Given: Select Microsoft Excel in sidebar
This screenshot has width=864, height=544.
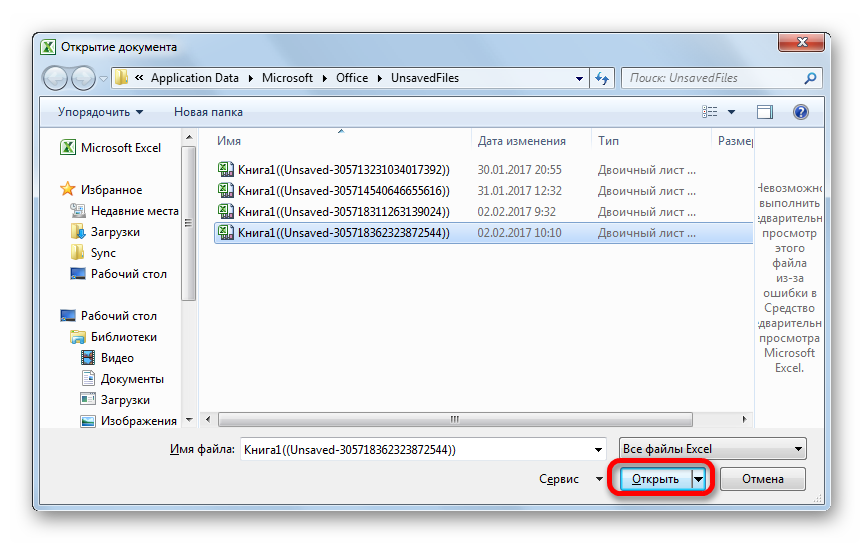Looking at the screenshot, I should pos(120,148).
